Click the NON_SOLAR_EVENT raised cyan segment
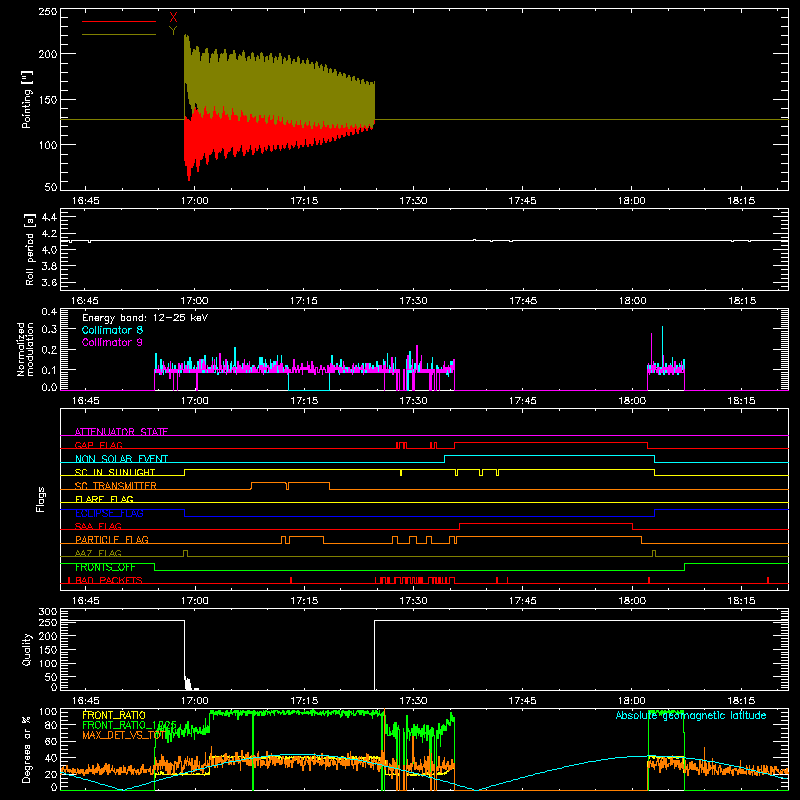The height and width of the screenshot is (800, 800). (549, 456)
